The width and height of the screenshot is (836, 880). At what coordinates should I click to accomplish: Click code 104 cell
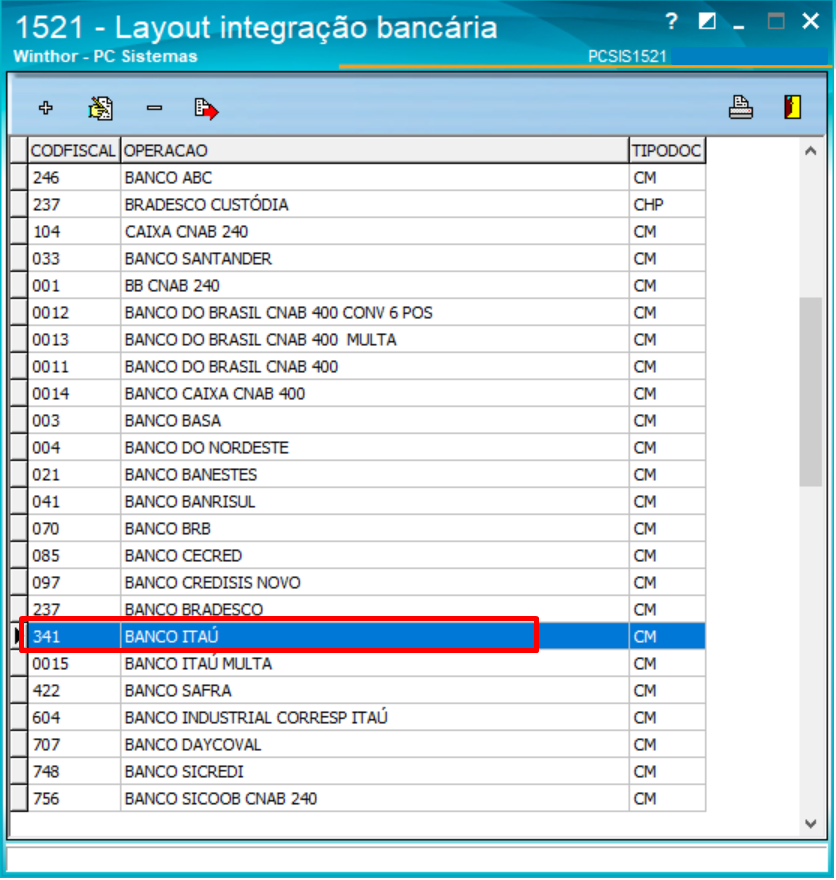pyautogui.click(x=74, y=231)
